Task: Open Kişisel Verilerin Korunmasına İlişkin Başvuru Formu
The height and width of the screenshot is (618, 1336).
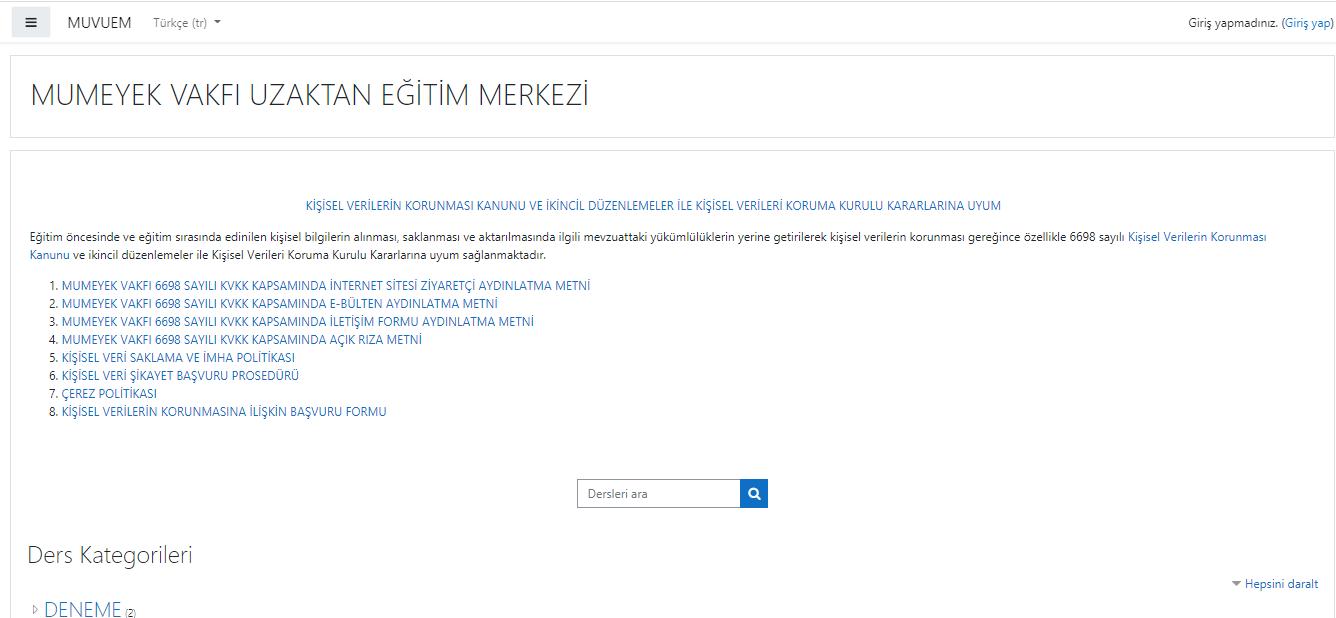Action: pos(223,412)
